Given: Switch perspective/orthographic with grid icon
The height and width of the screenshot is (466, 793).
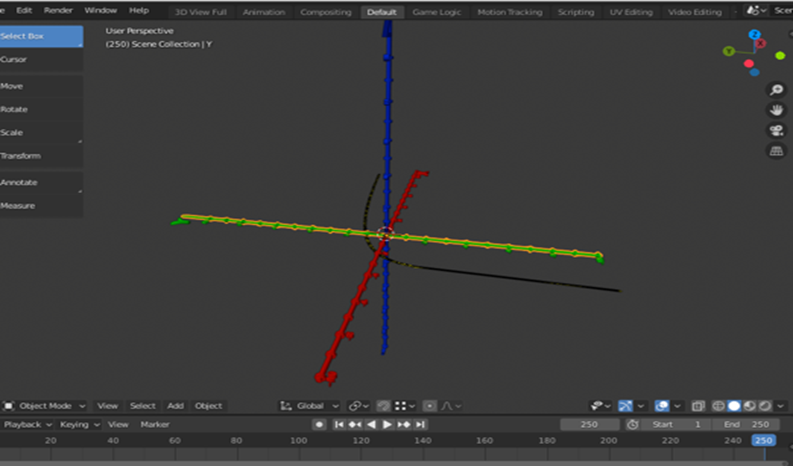Looking at the screenshot, I should pyautogui.click(x=775, y=151).
